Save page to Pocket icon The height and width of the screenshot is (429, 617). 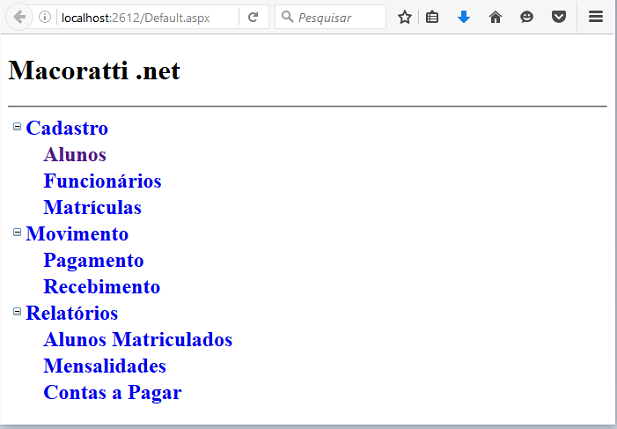[x=558, y=17]
